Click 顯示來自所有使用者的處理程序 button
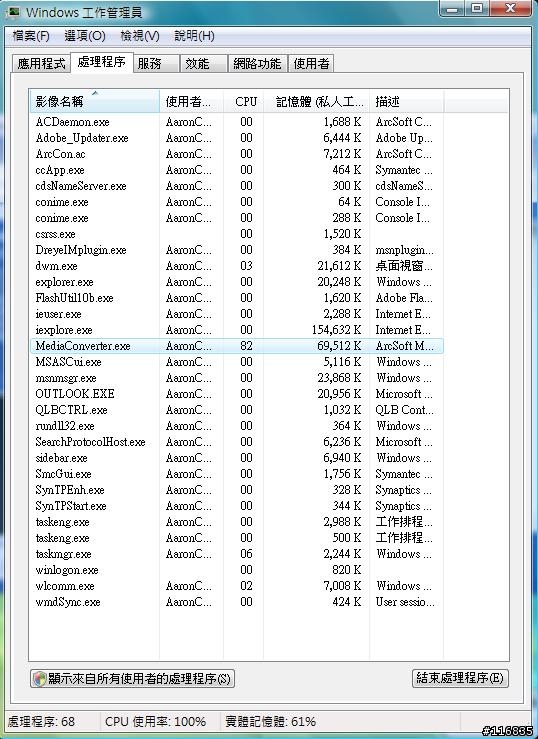The width and height of the screenshot is (538, 739). (x=132, y=679)
